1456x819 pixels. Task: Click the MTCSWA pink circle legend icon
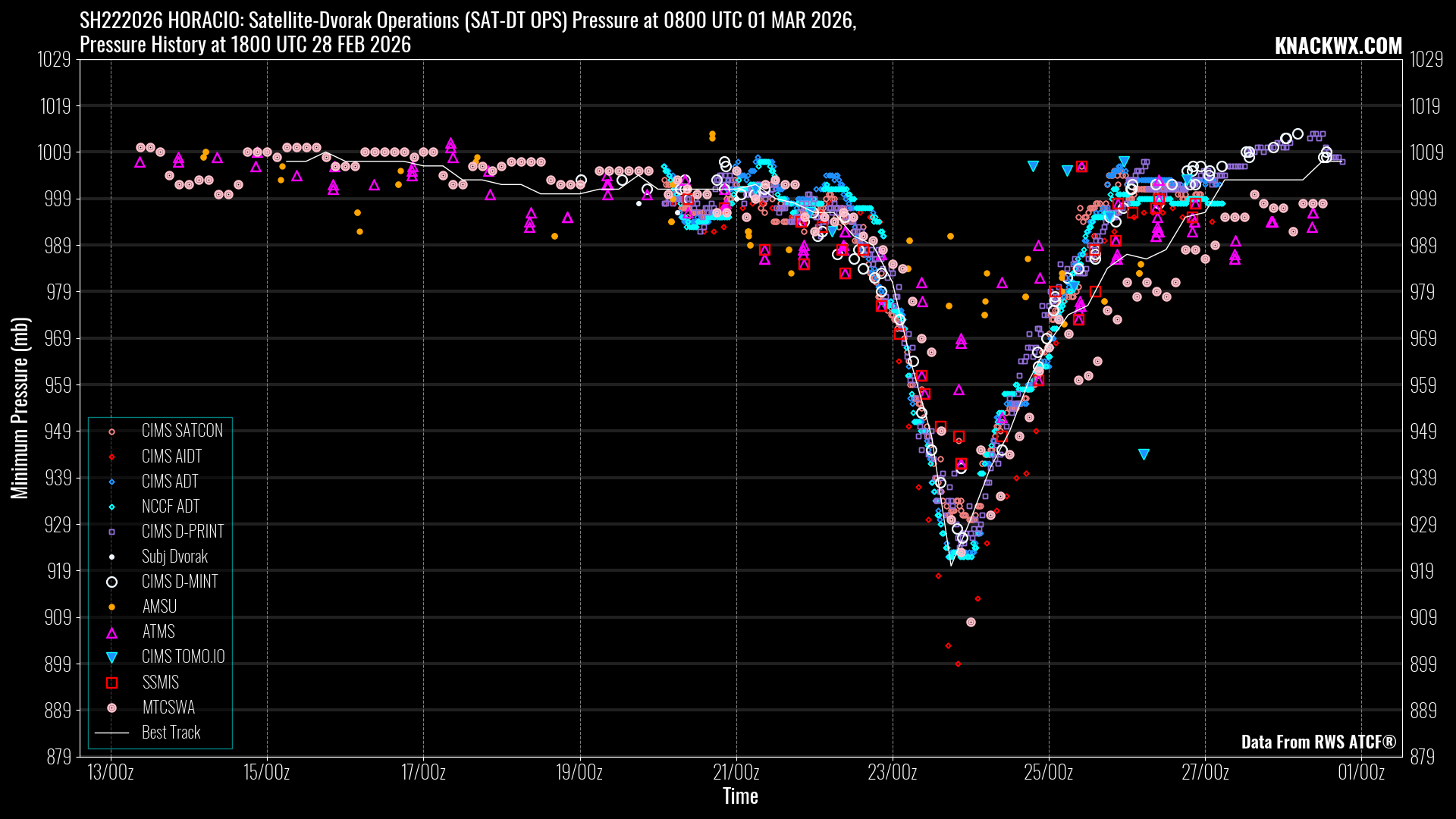(x=111, y=708)
